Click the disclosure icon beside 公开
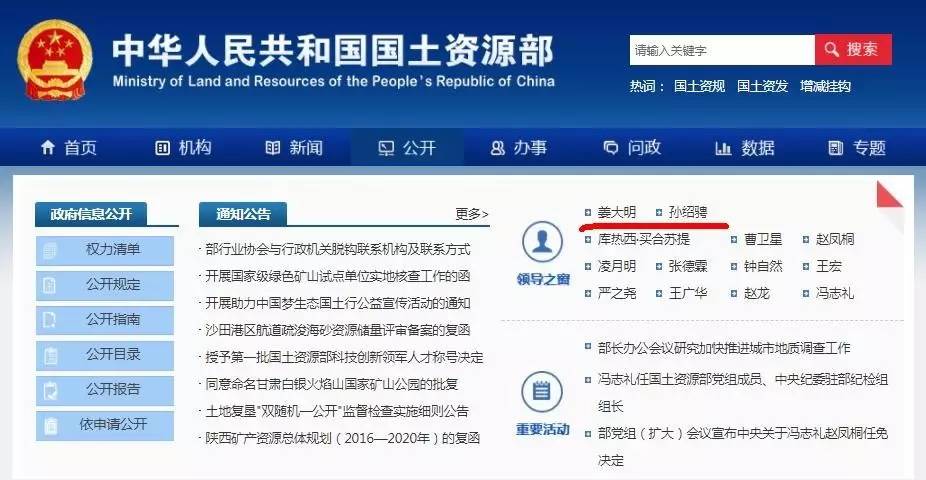This screenshot has width=926, height=480. [386, 148]
